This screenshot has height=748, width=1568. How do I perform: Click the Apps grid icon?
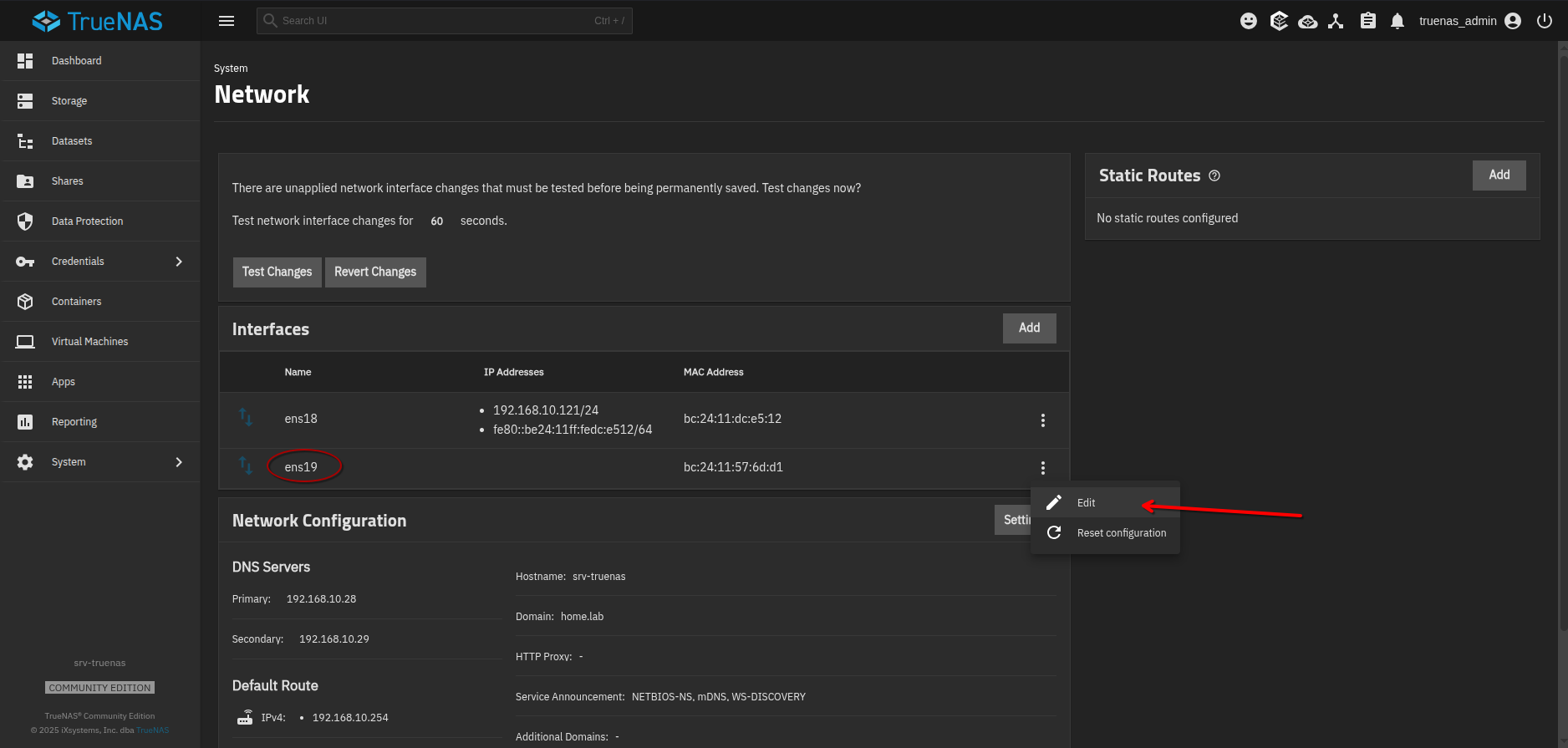coord(25,382)
